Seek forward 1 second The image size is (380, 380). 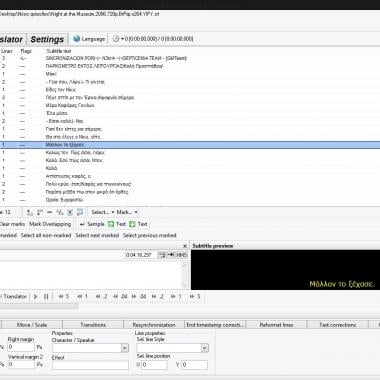176,297
